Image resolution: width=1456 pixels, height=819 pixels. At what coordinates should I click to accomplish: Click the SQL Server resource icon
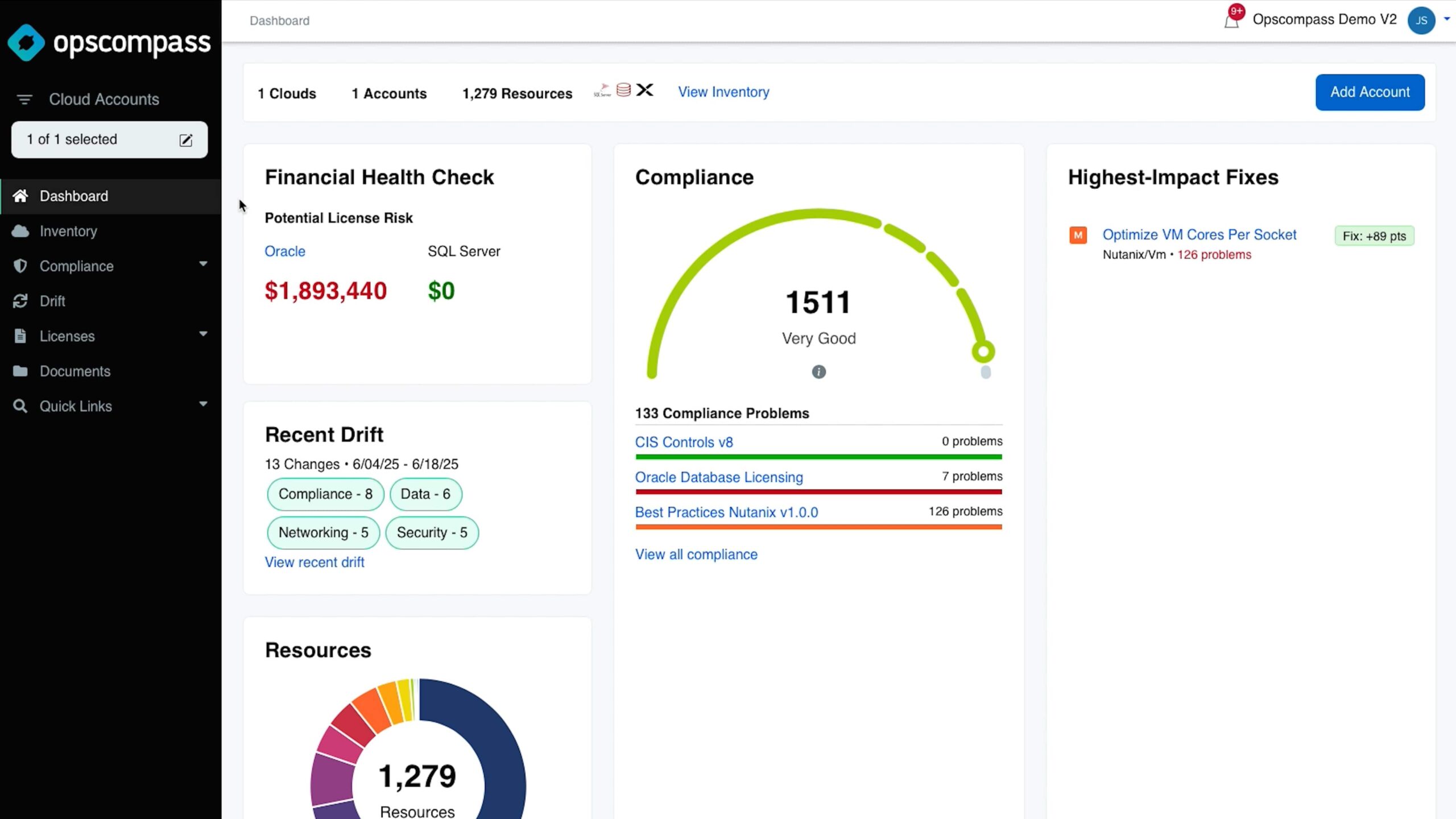click(602, 90)
